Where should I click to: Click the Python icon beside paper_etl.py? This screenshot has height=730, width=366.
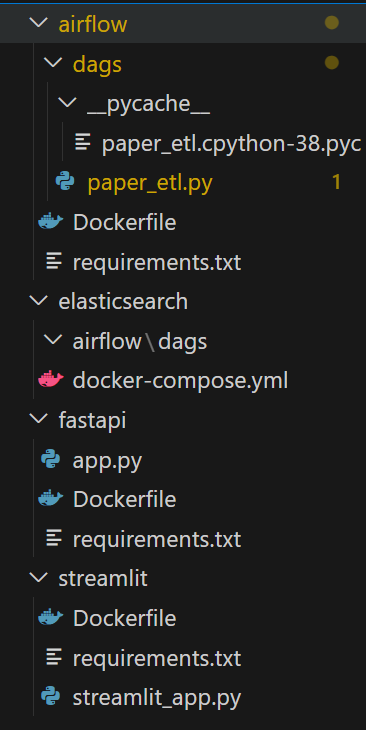pyautogui.click(x=65, y=182)
